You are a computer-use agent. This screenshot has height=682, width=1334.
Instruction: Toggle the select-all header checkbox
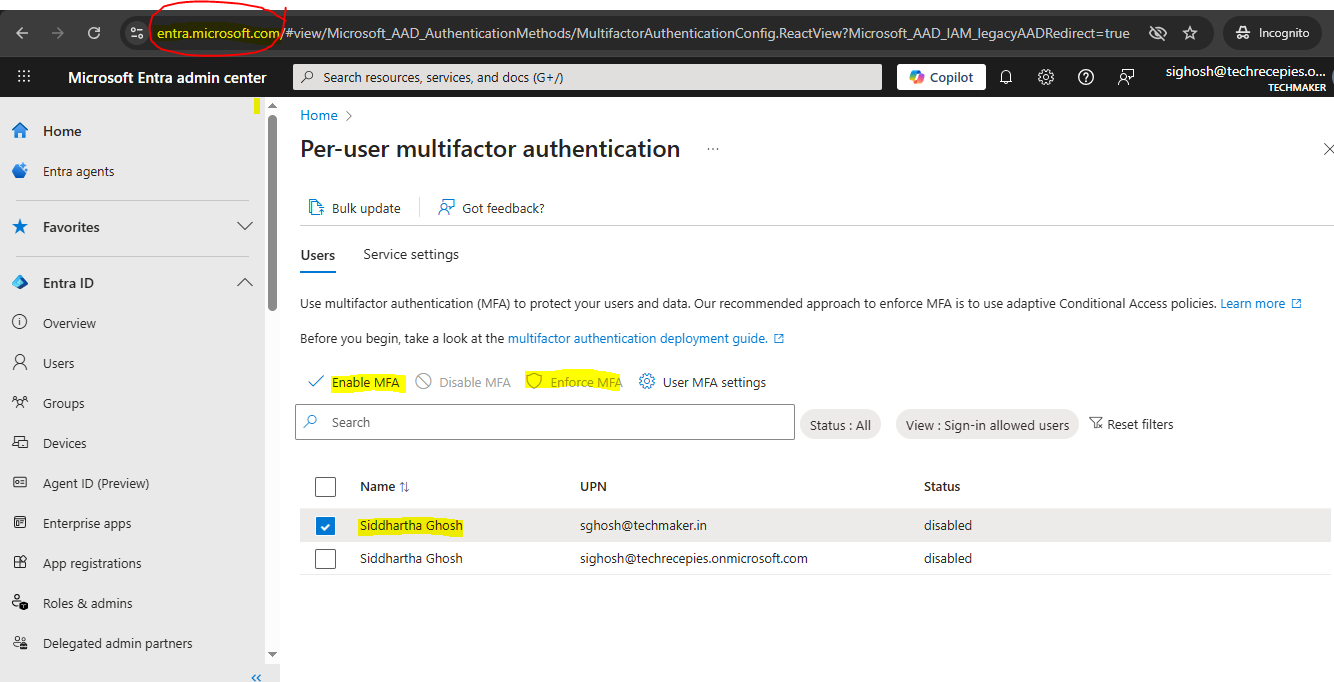click(325, 487)
